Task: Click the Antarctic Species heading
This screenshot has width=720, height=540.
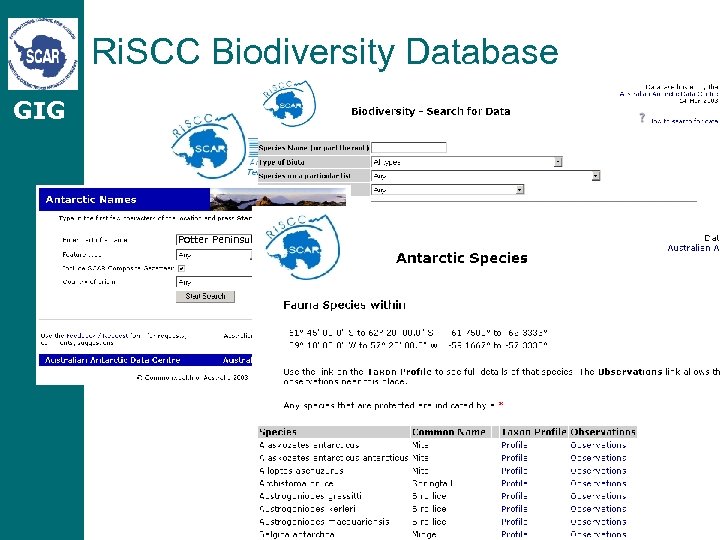Action: (461, 258)
